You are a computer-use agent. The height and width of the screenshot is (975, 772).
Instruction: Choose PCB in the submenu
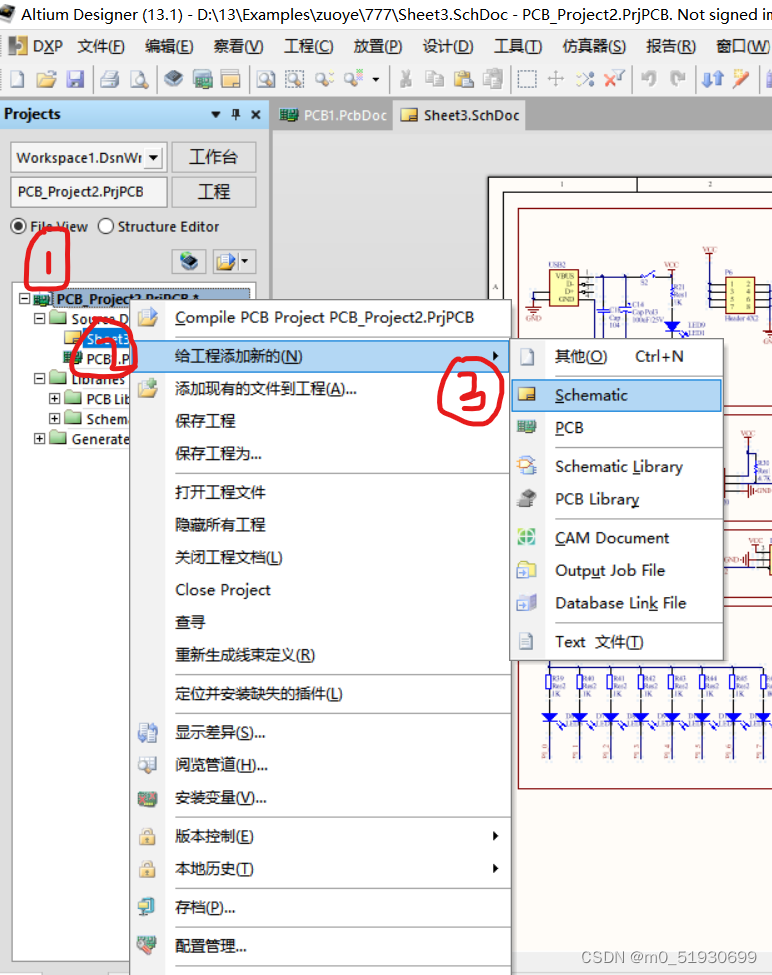[617, 428]
